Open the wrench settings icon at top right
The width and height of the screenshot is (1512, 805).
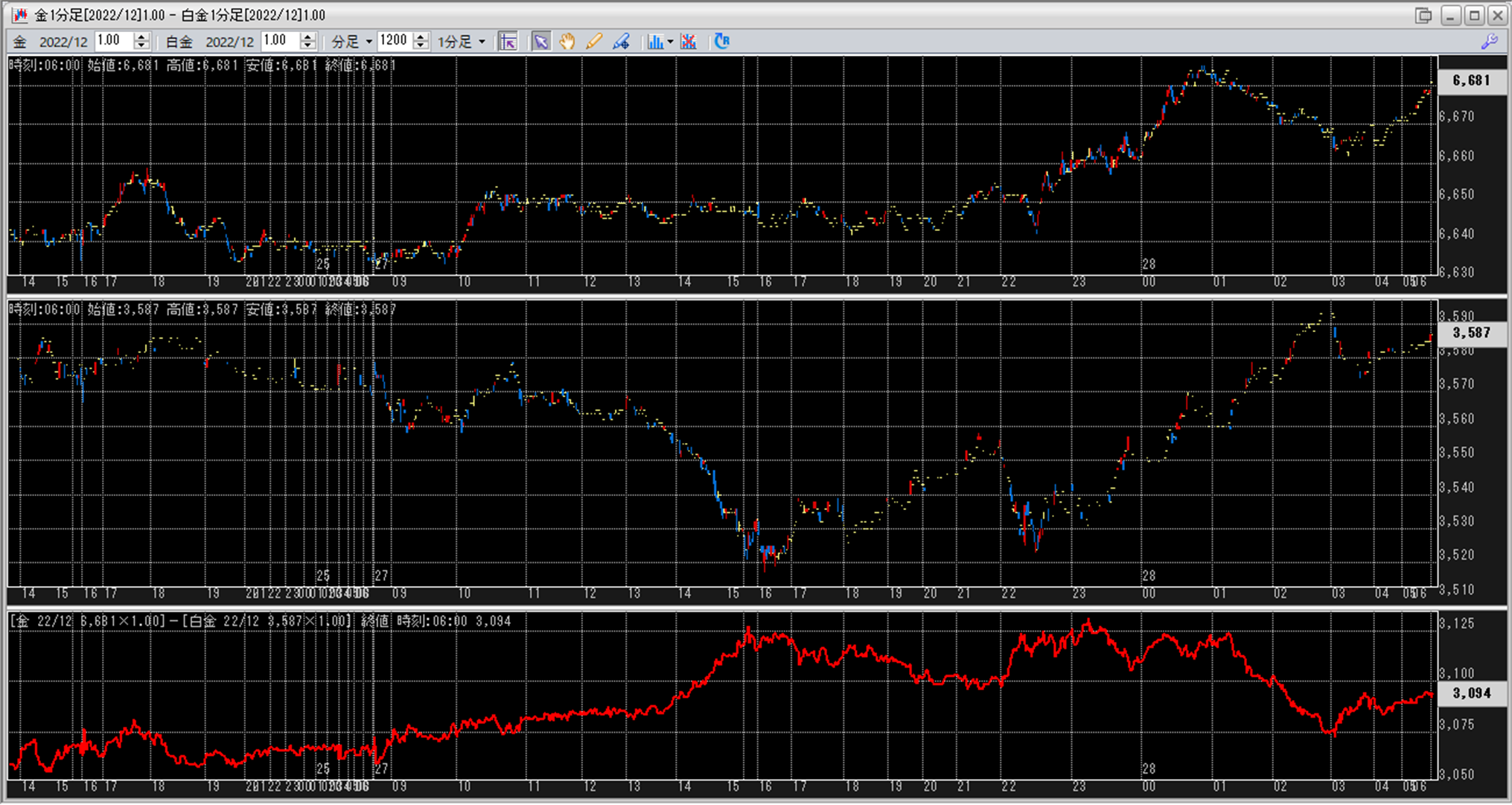(x=1489, y=42)
